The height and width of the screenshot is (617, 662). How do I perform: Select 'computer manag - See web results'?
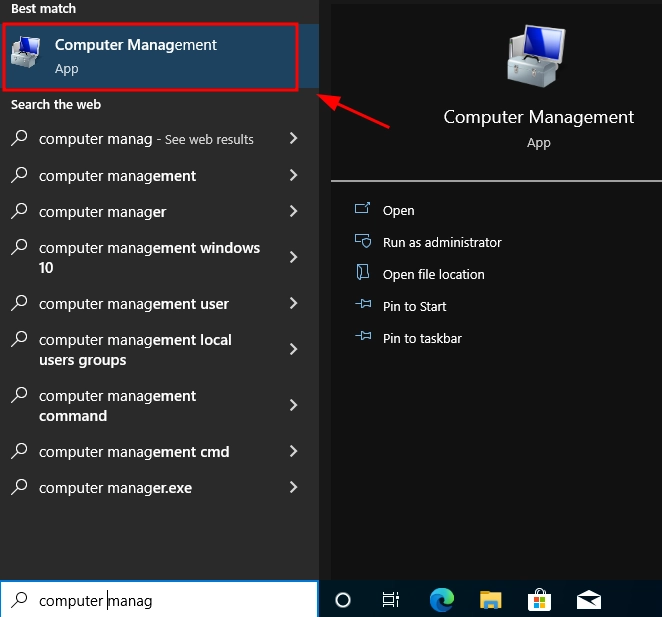tap(146, 139)
